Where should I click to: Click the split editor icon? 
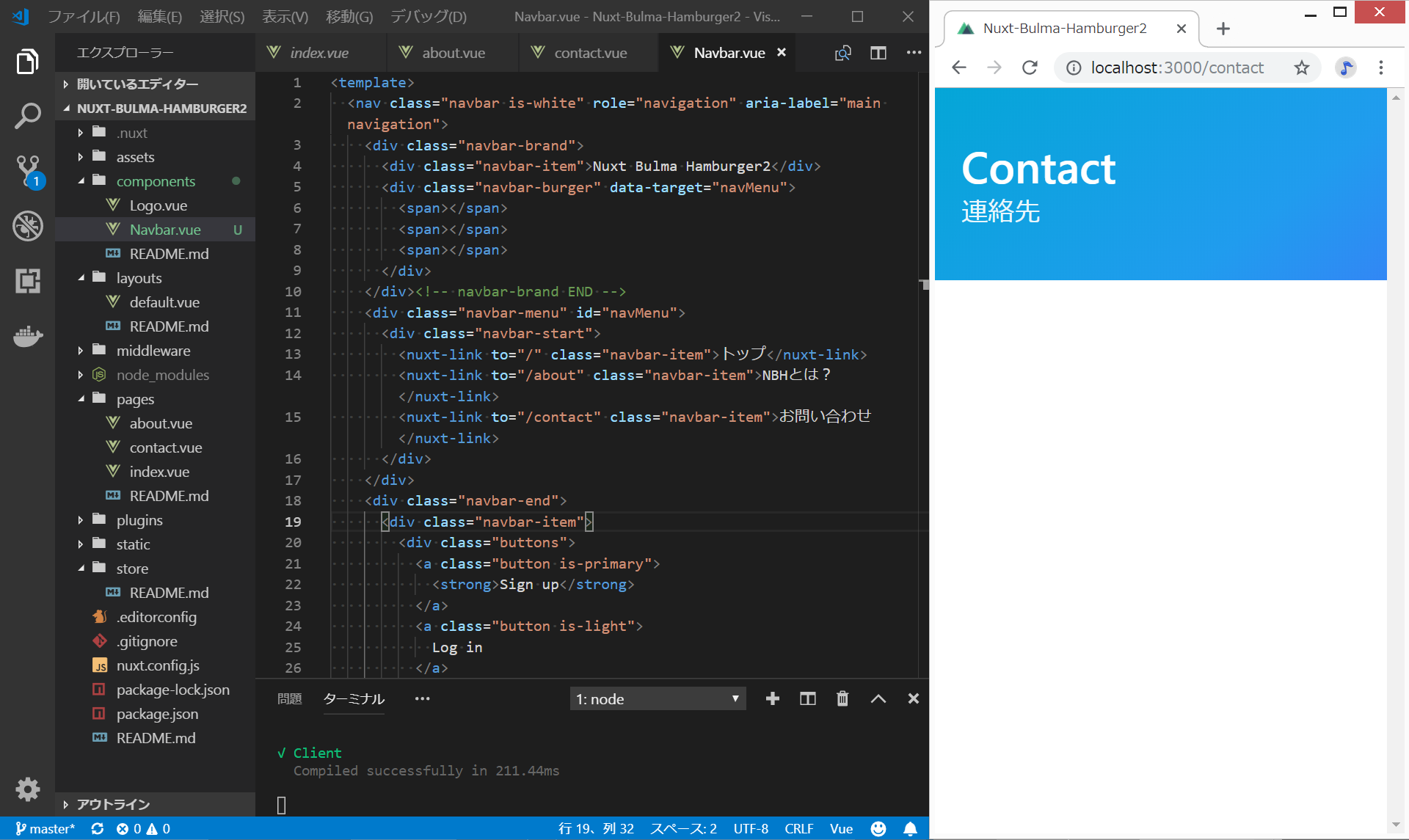878,53
